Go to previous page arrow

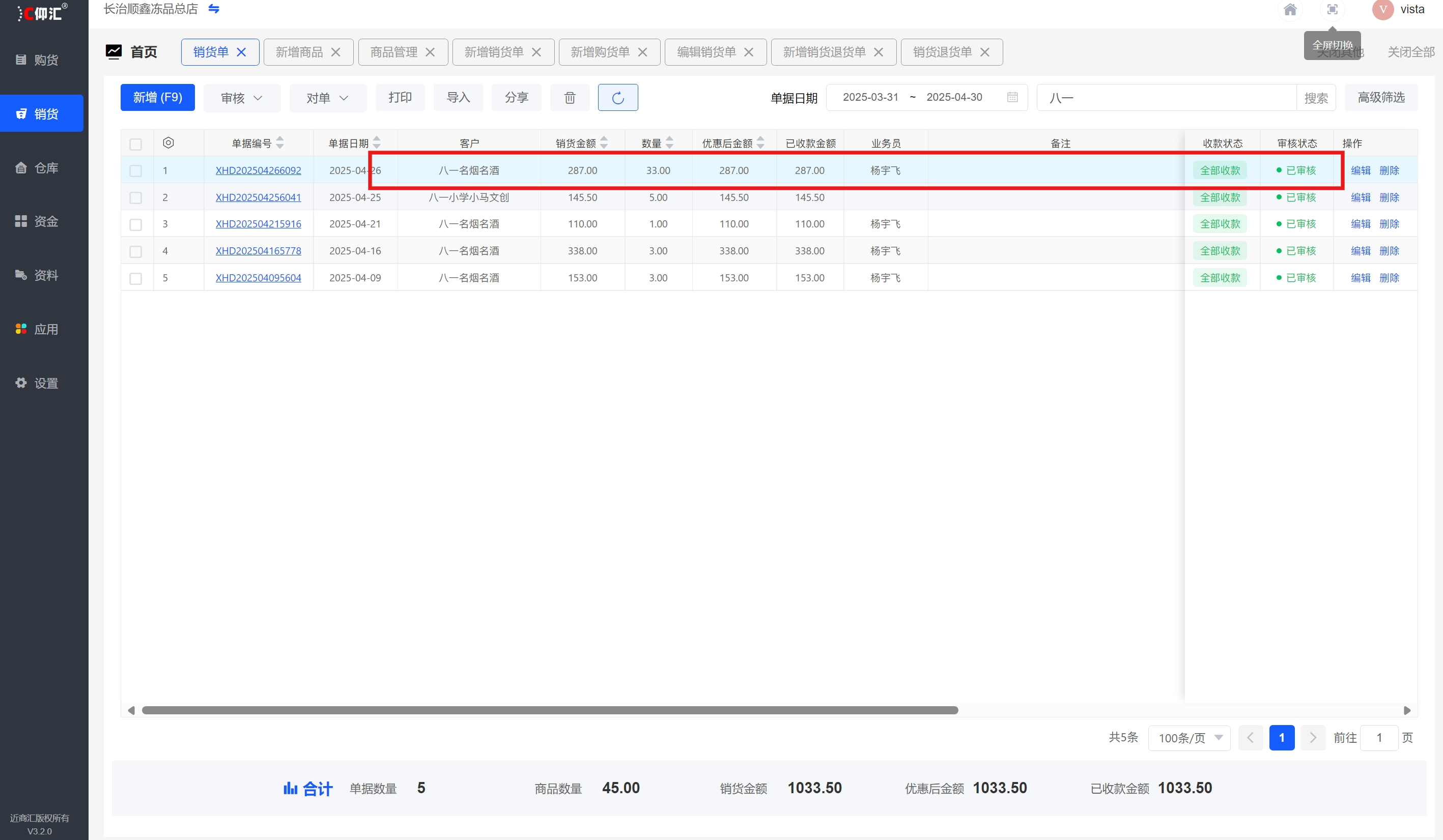(x=1250, y=738)
